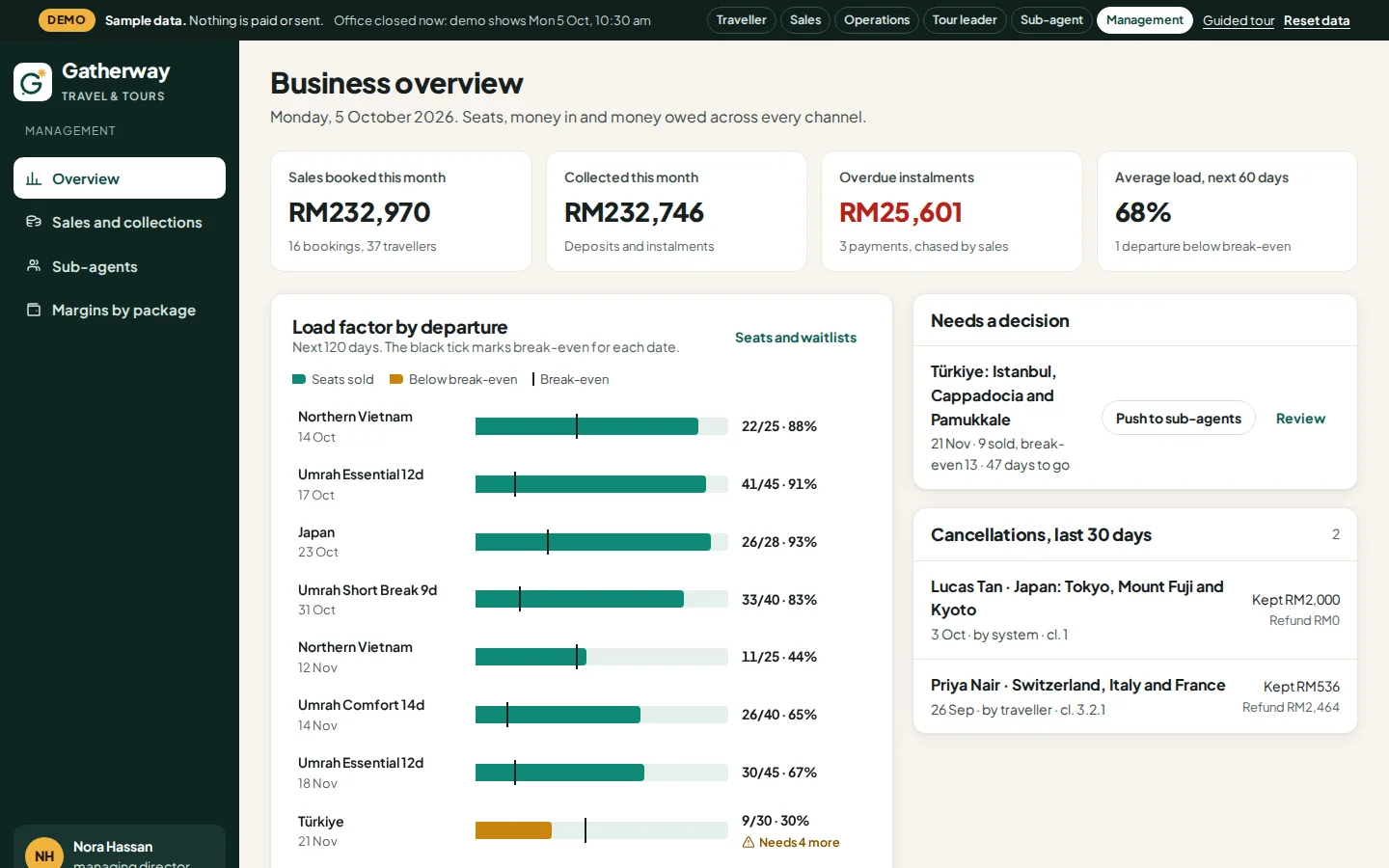Screen dimensions: 1389x868
Task: Go to Sub-agents in sidebar
Action: click(120, 266)
